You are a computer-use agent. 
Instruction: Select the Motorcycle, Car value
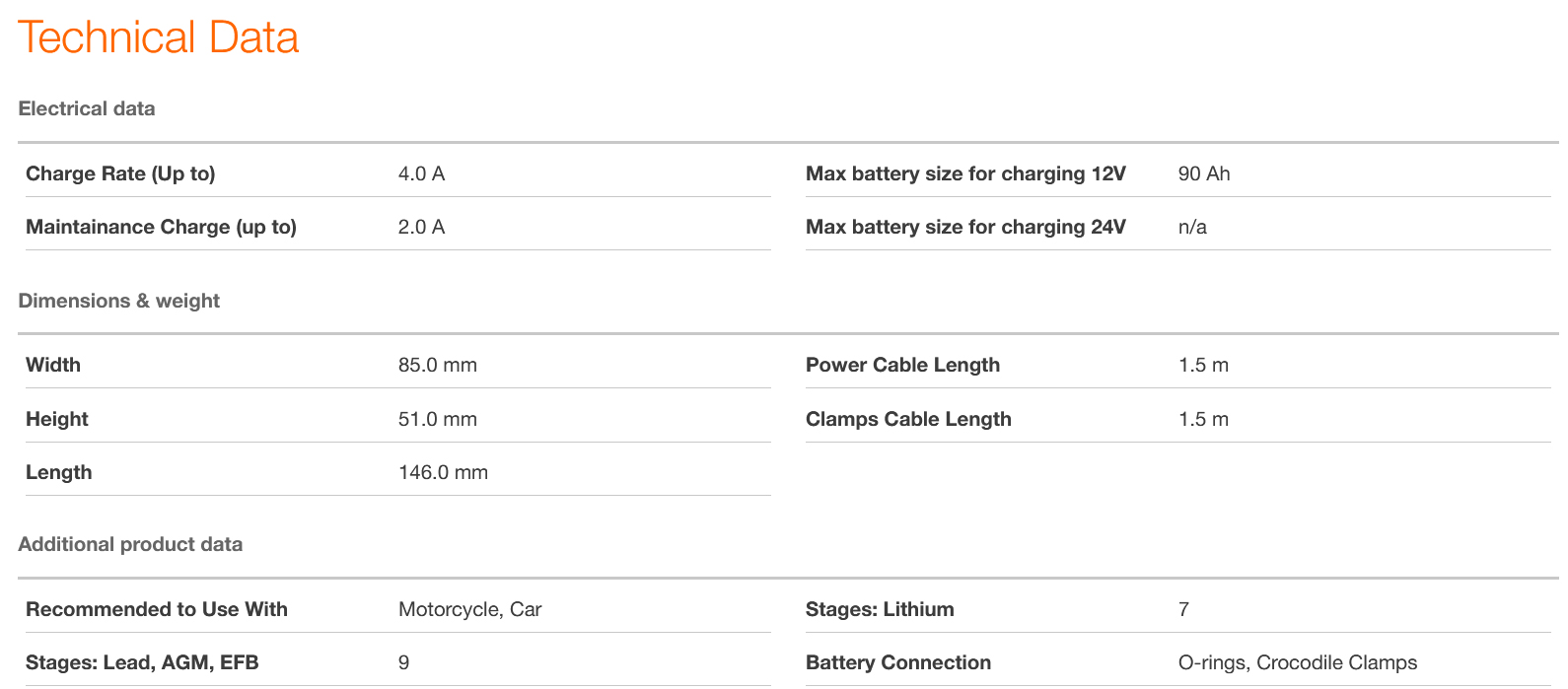[469, 609]
